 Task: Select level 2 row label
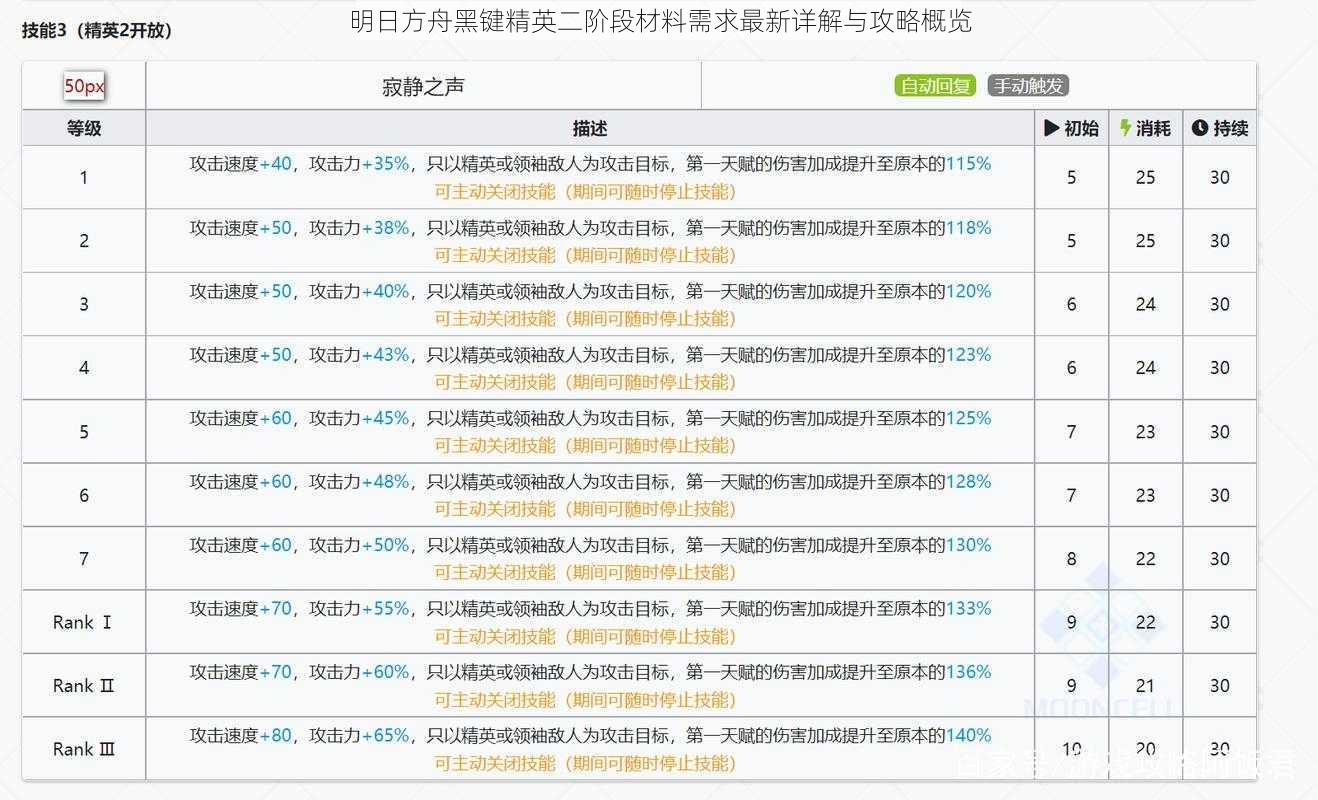point(84,241)
